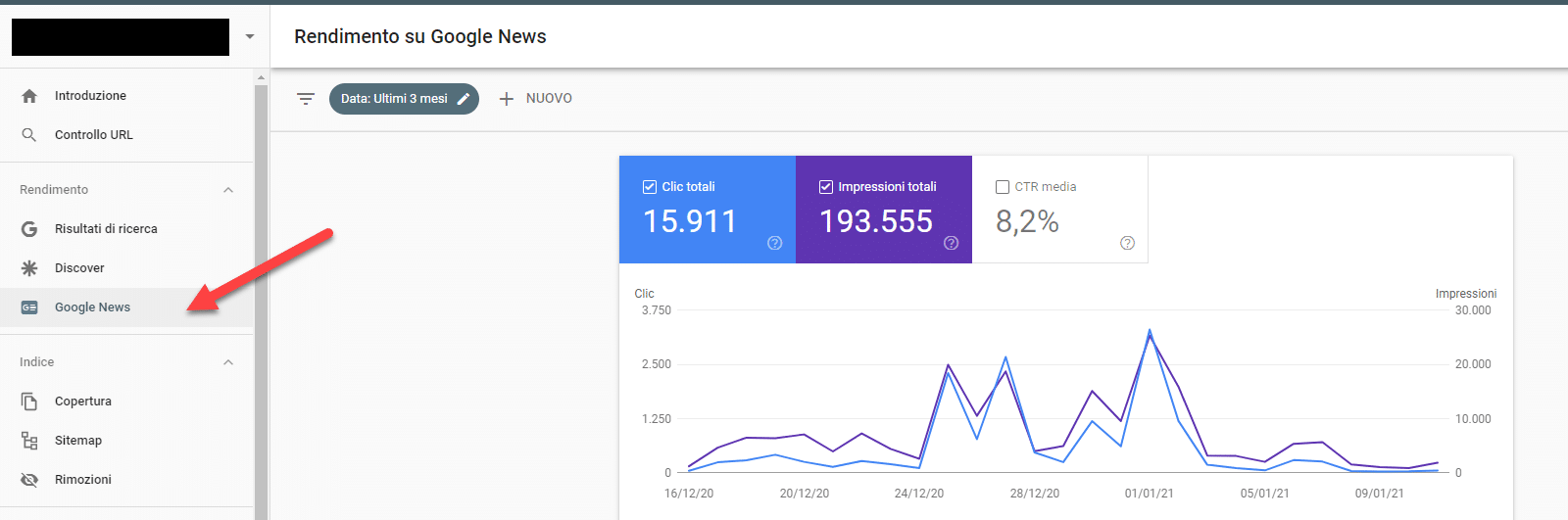1568x520 pixels.
Task: Enable the CTR media checkbox
Action: [1002, 187]
